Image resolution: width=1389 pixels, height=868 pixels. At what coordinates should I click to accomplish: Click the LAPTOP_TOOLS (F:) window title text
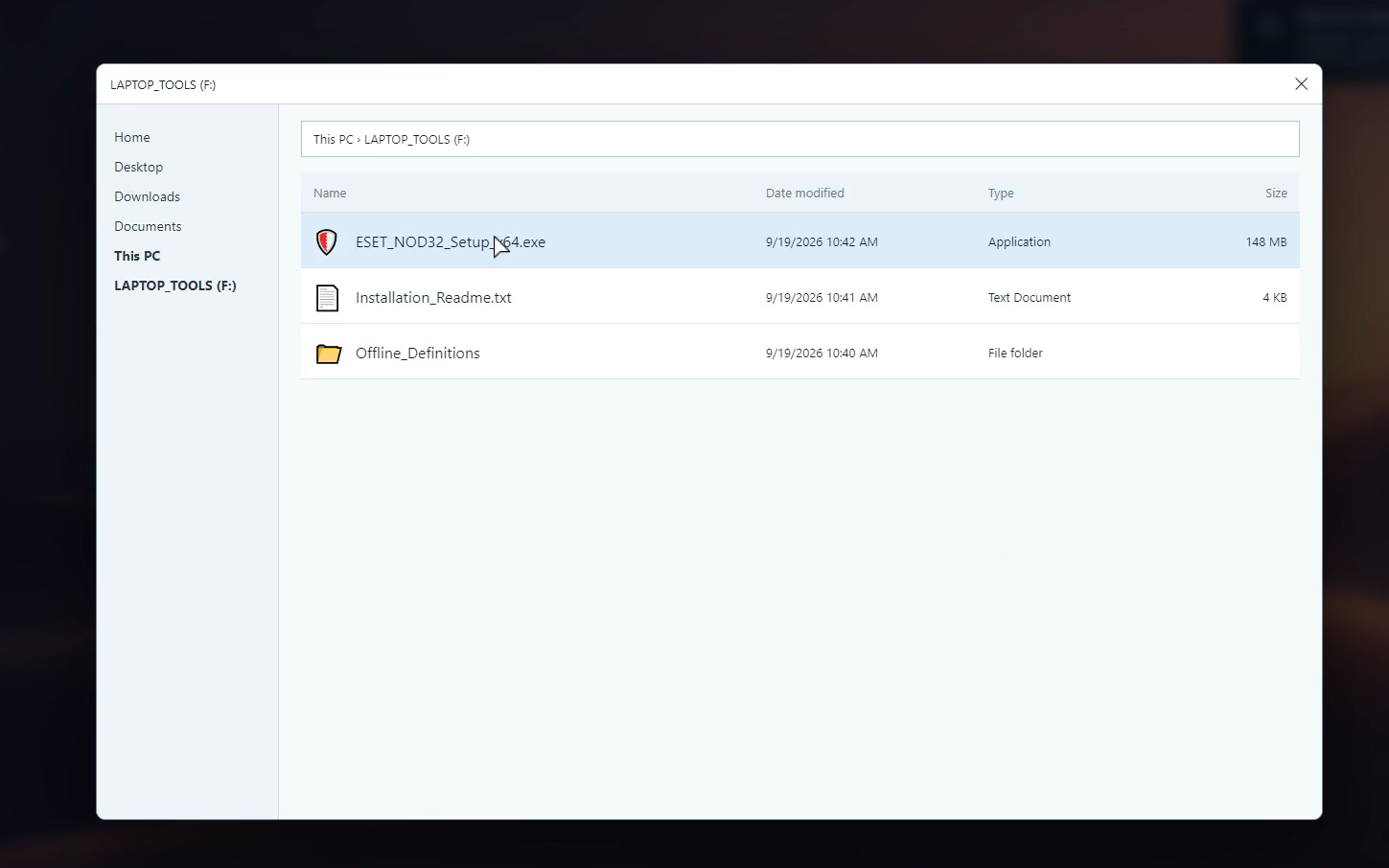(x=163, y=84)
